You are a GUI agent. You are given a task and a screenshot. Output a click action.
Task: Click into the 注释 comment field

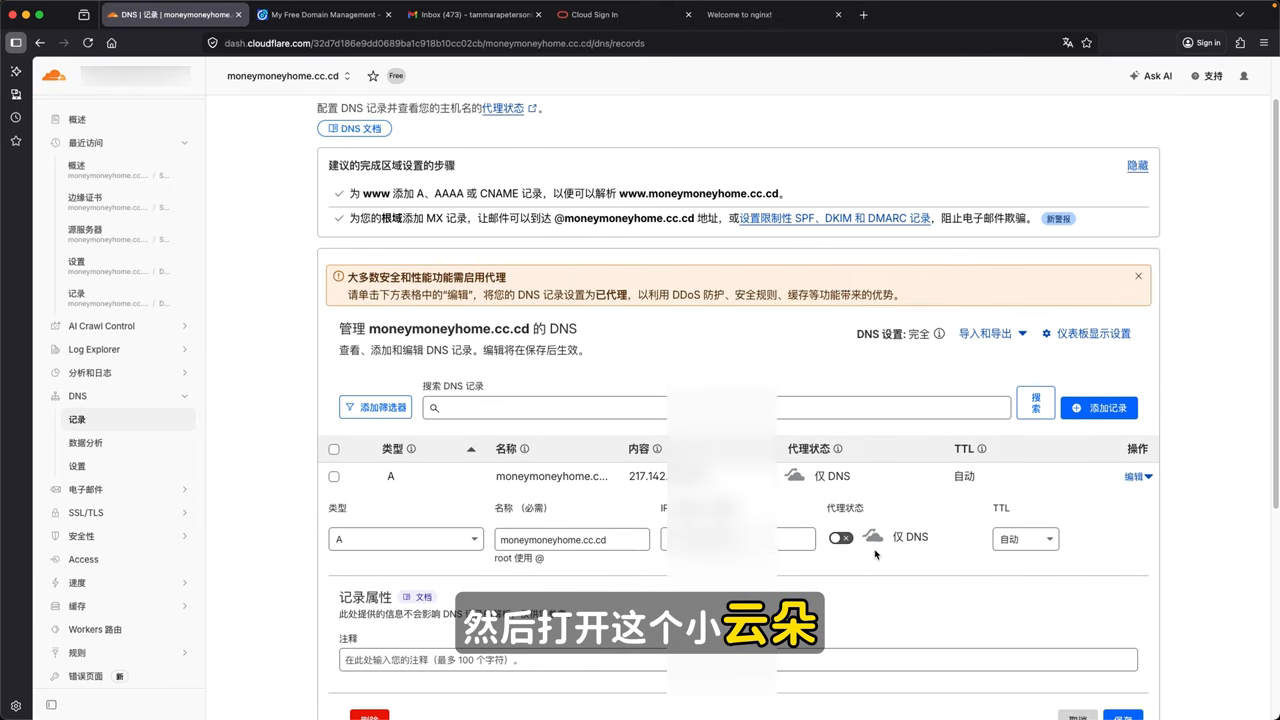(738, 660)
